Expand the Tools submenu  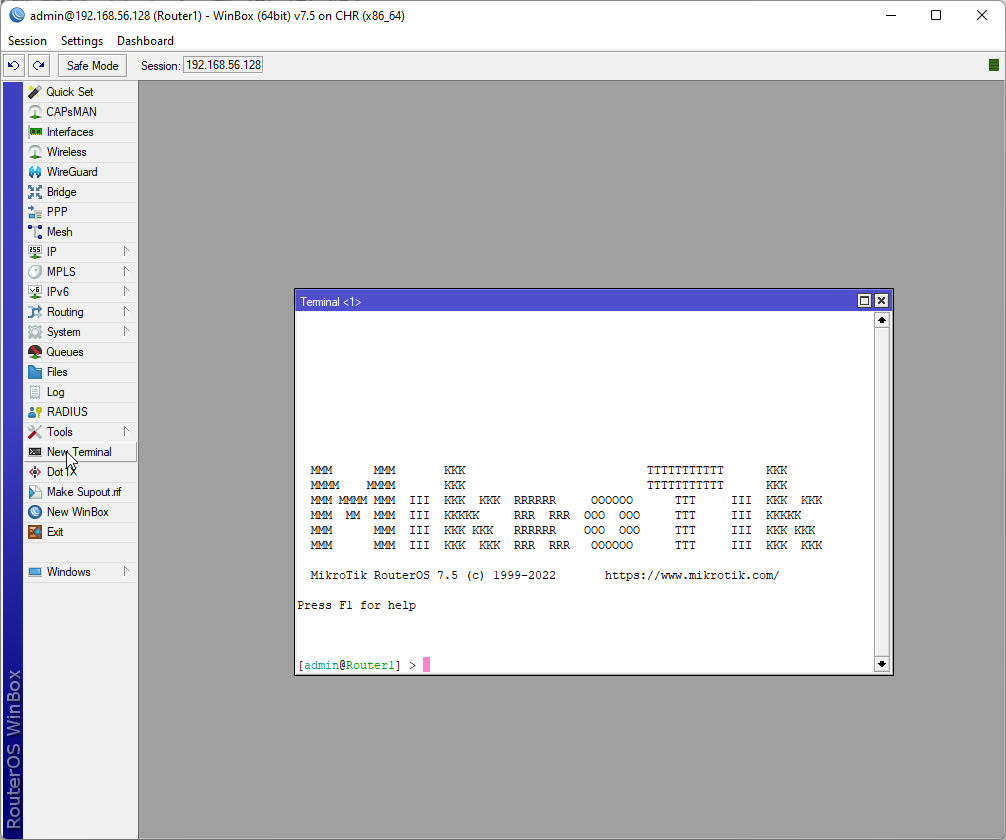pos(126,431)
